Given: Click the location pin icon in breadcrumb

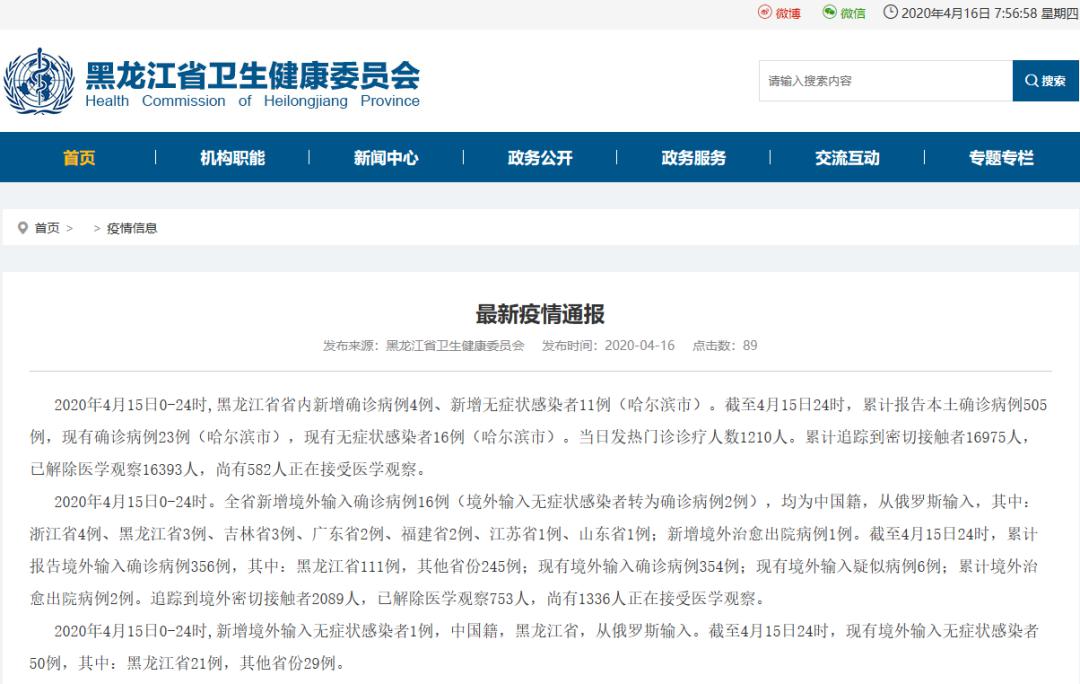Looking at the screenshot, I should tap(22, 228).
